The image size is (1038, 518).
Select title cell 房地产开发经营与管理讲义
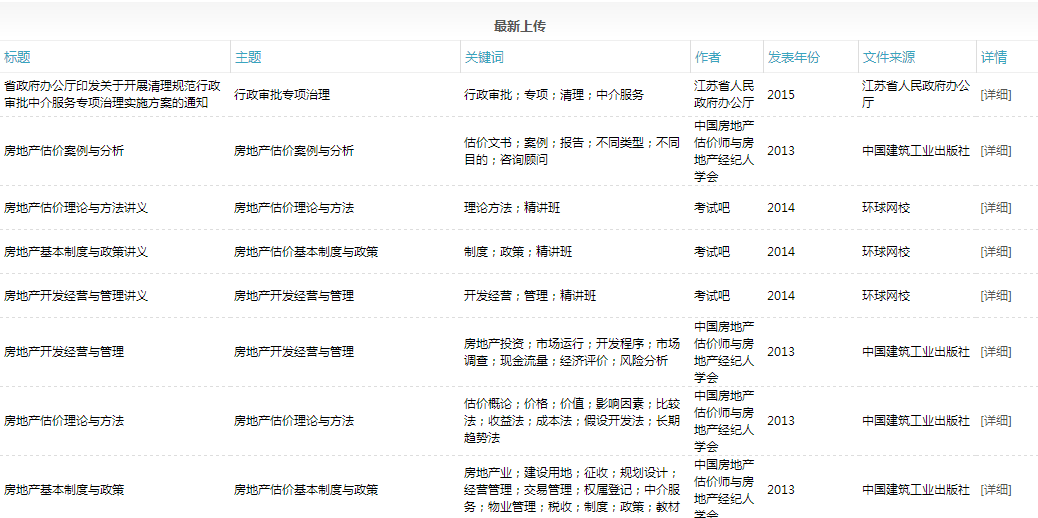[x=75, y=295]
